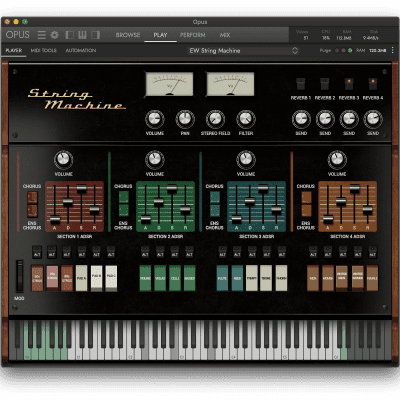Click the Section 3 Volume knob
The width and height of the screenshot is (400, 400).
point(246,160)
